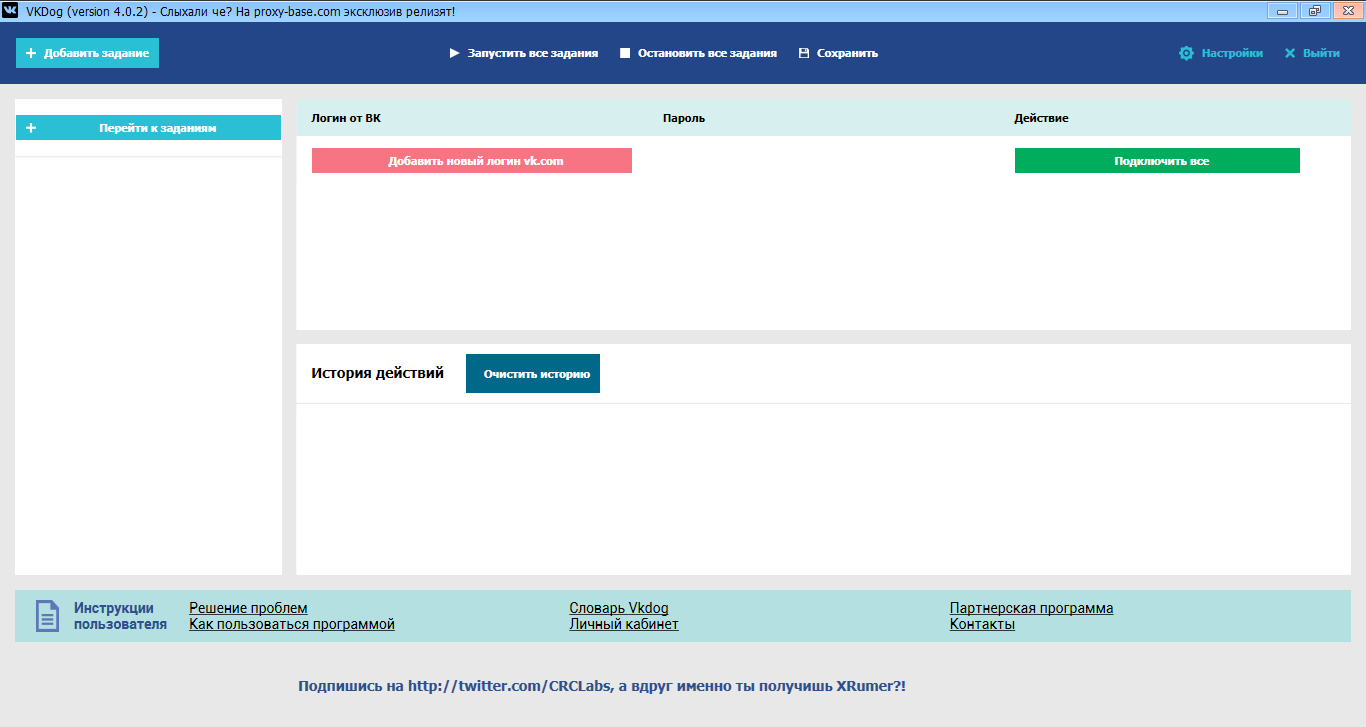Click the plus icon on Перейти к заданиям
Image resolution: width=1366 pixels, height=727 pixels.
coord(31,127)
